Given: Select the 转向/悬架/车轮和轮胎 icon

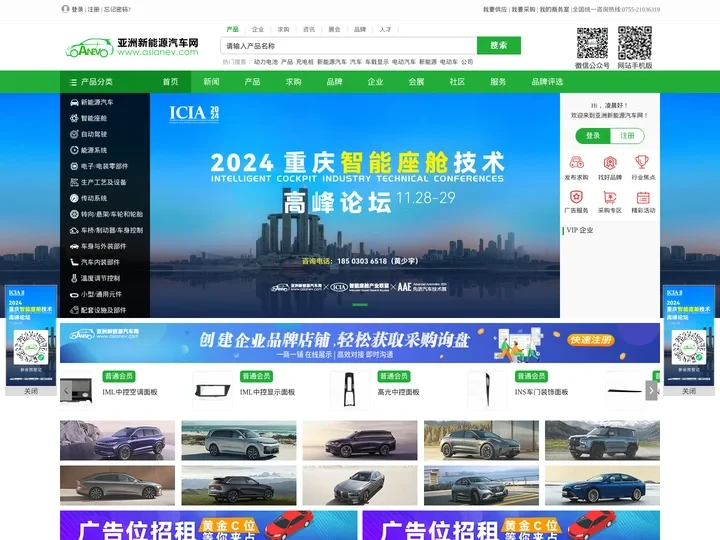Looking at the screenshot, I should 74,214.
